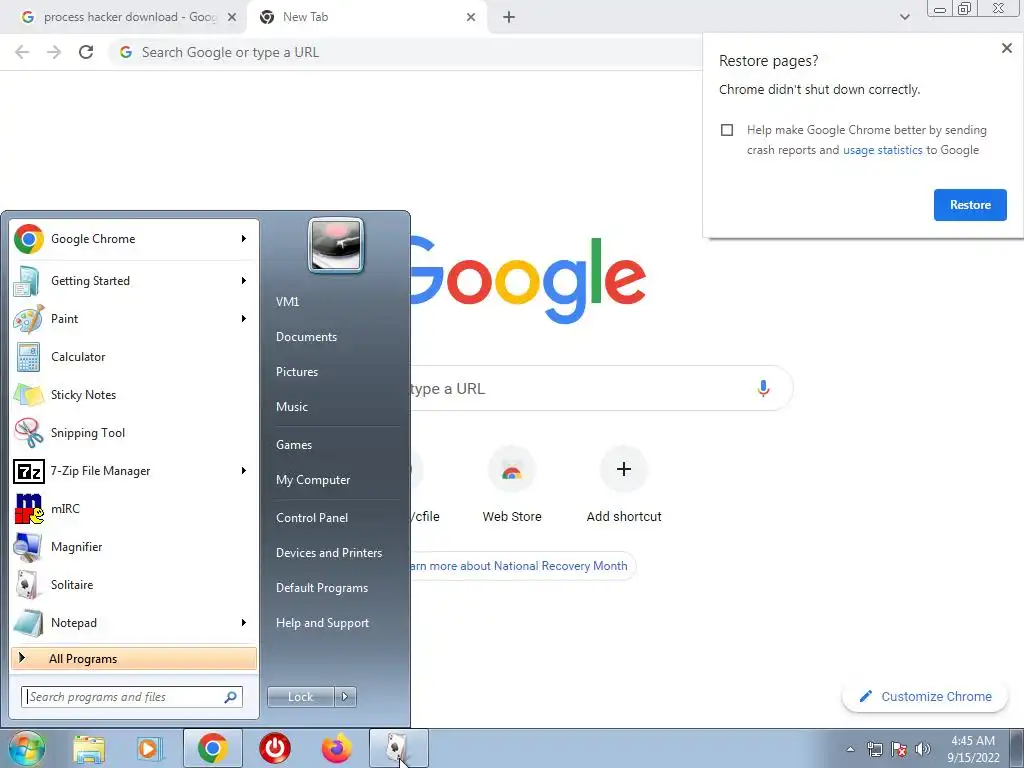Open Devices and Printers
The image size is (1024, 768).
(329, 553)
